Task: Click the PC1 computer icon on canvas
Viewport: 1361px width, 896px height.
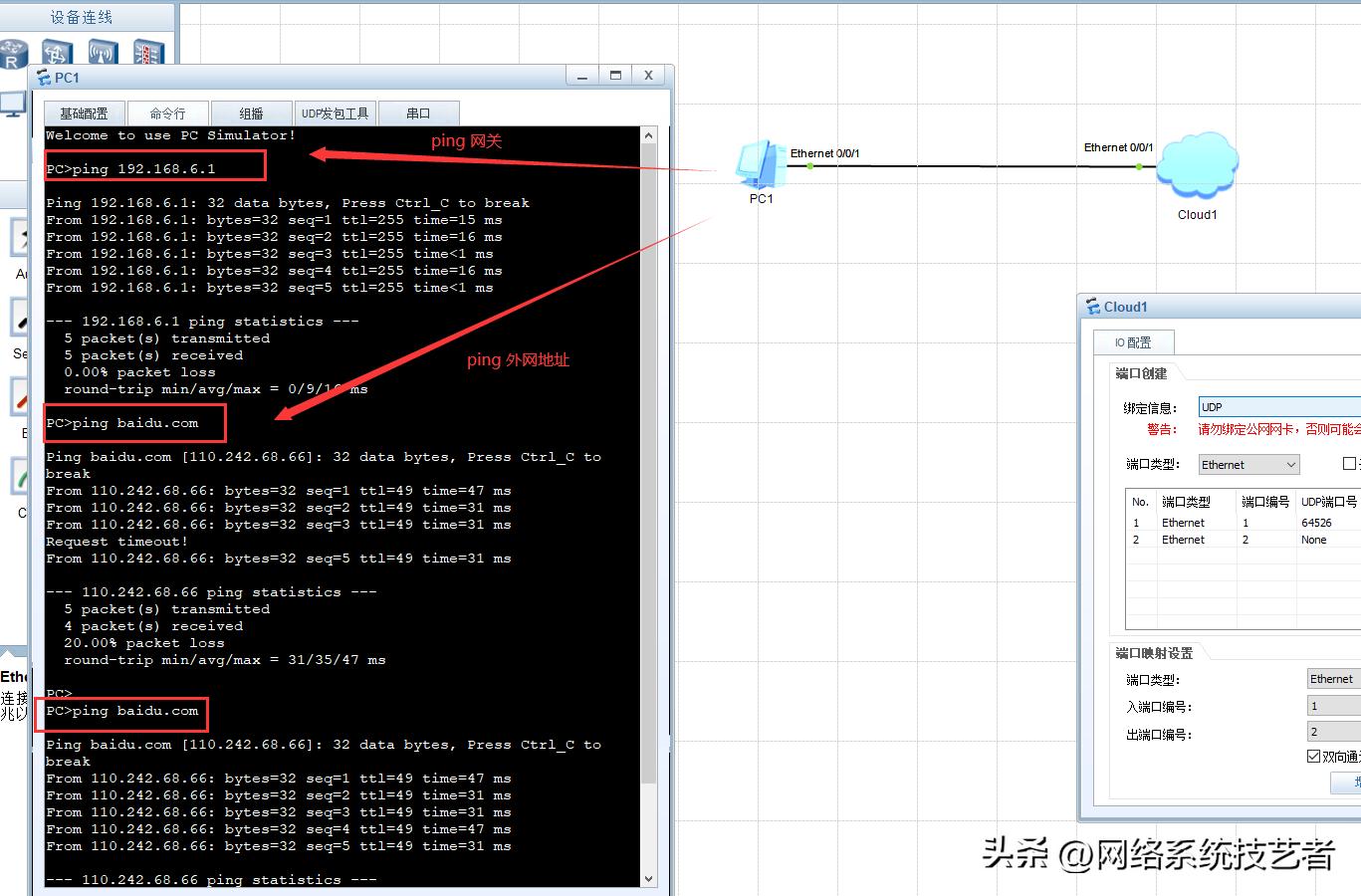Action: click(x=760, y=165)
